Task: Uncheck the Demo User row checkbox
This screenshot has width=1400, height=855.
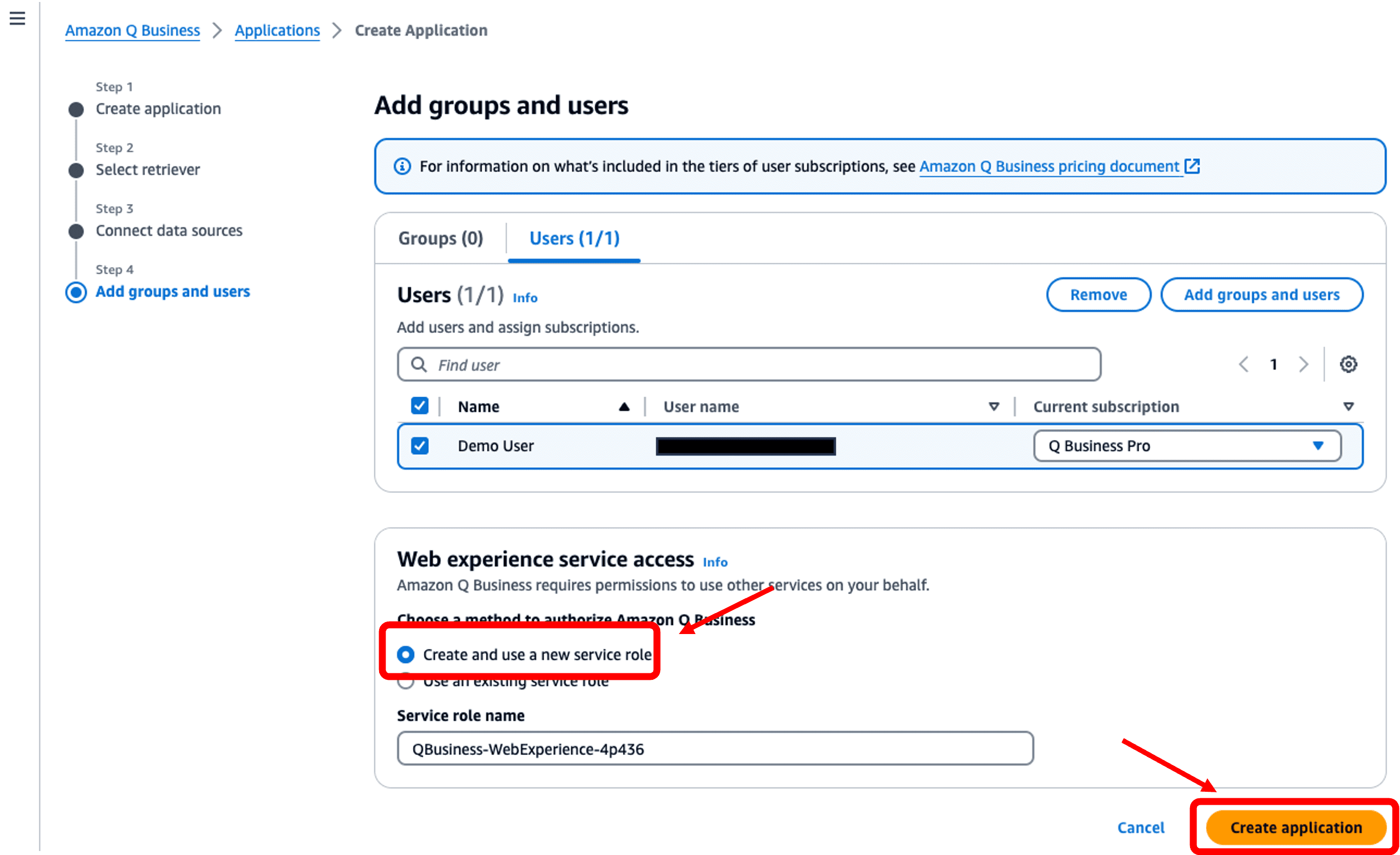Action: point(419,446)
